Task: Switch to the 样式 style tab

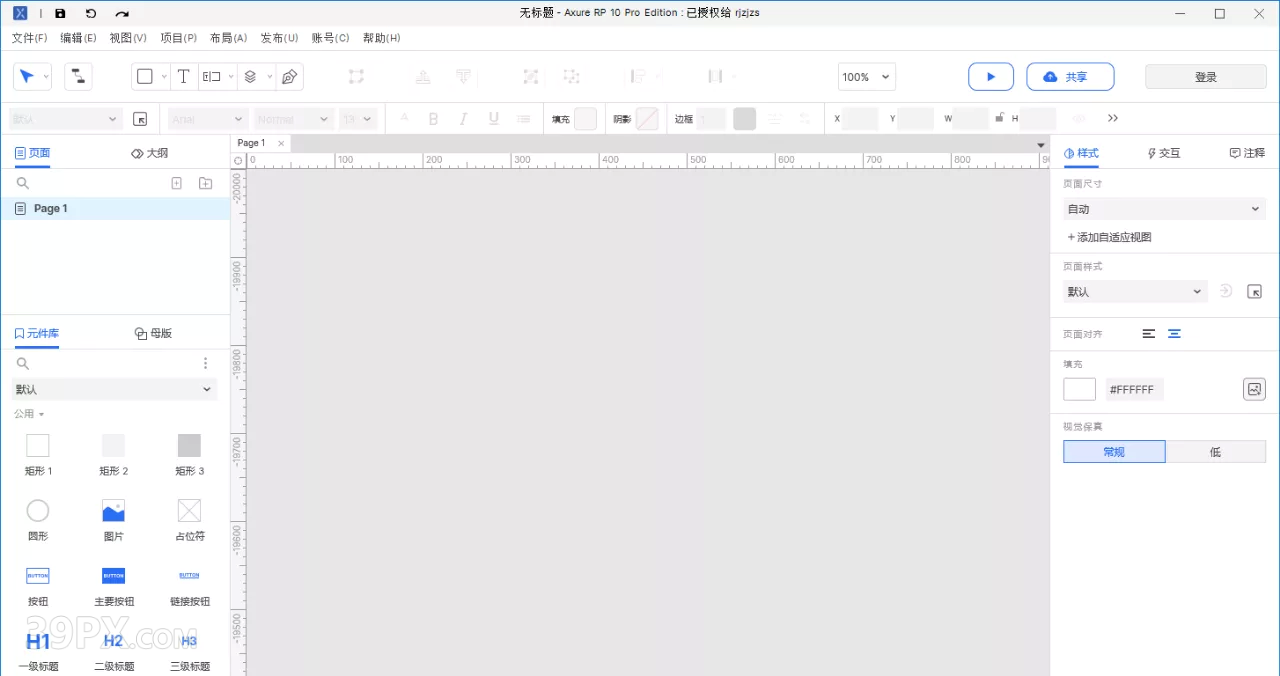Action: coord(1081,153)
